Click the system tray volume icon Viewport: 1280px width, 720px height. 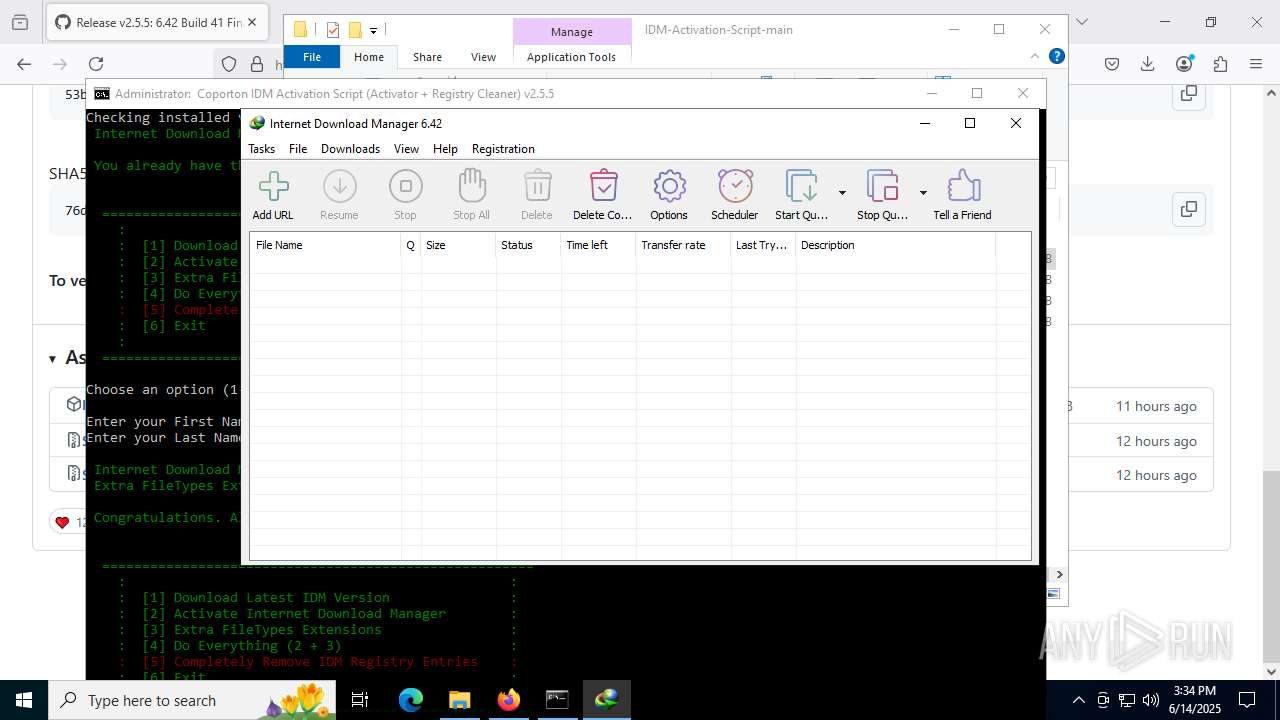[1151, 700]
